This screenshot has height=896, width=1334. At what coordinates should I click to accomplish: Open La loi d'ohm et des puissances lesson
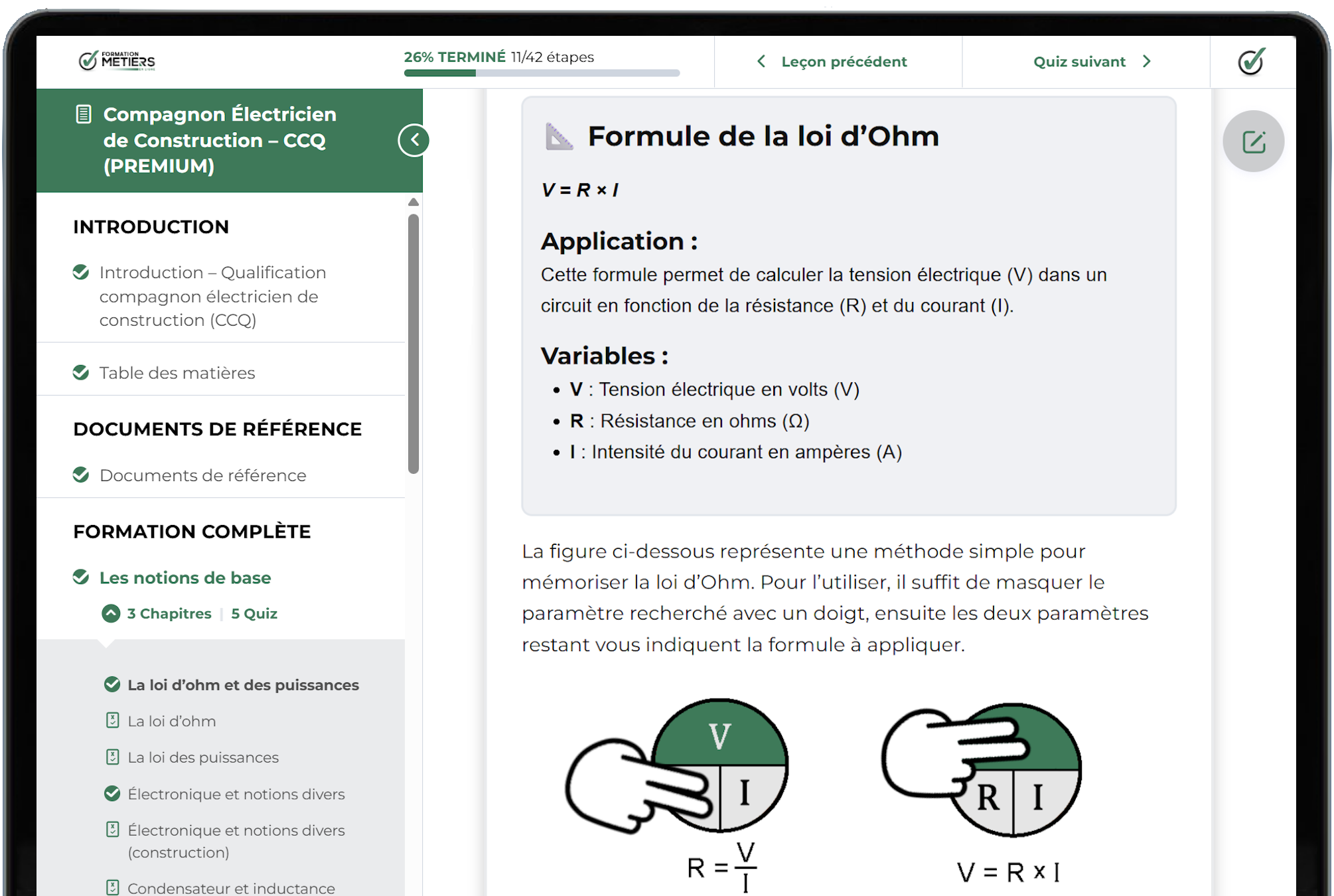243,685
